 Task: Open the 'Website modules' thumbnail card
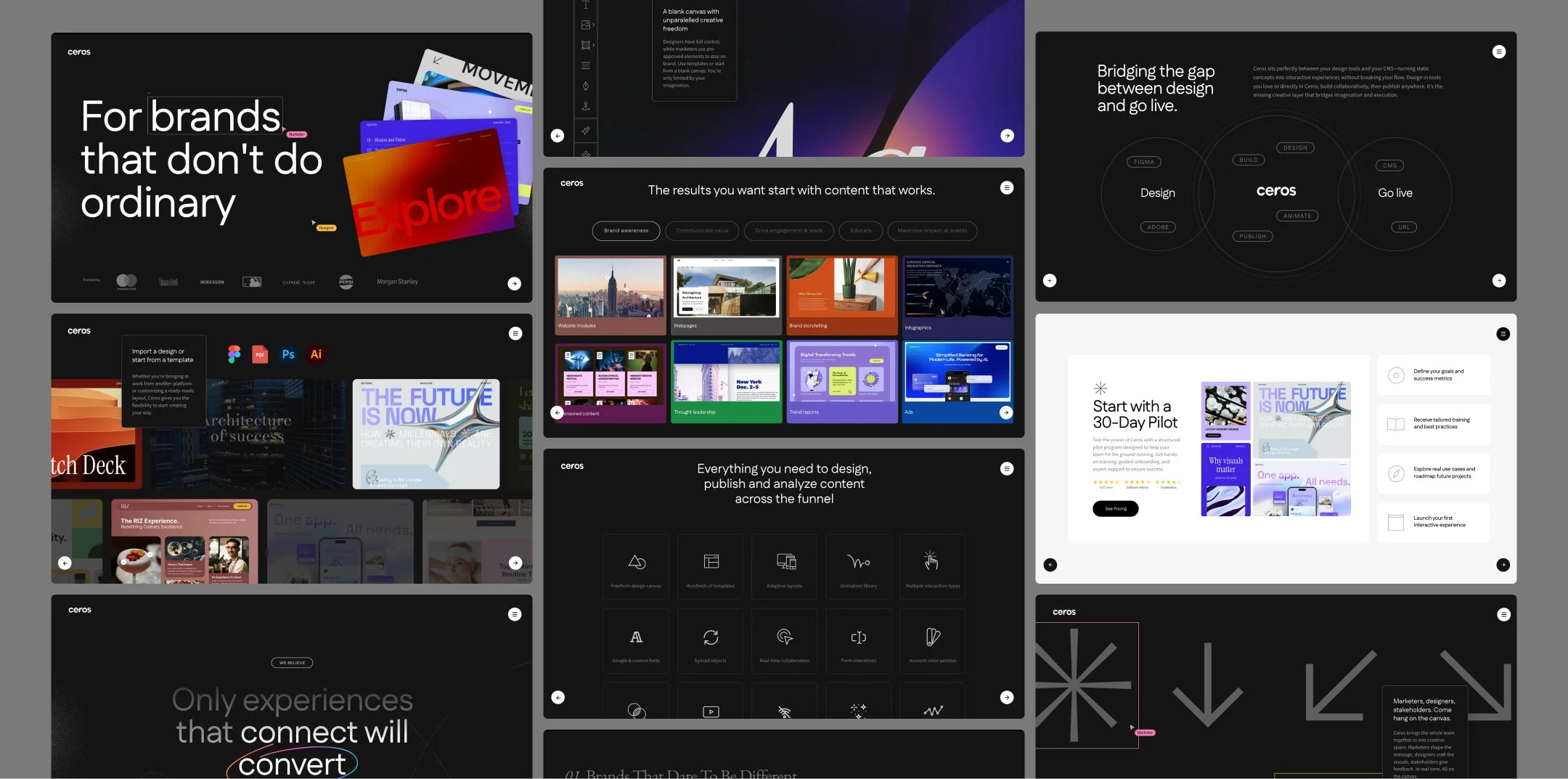[611, 295]
